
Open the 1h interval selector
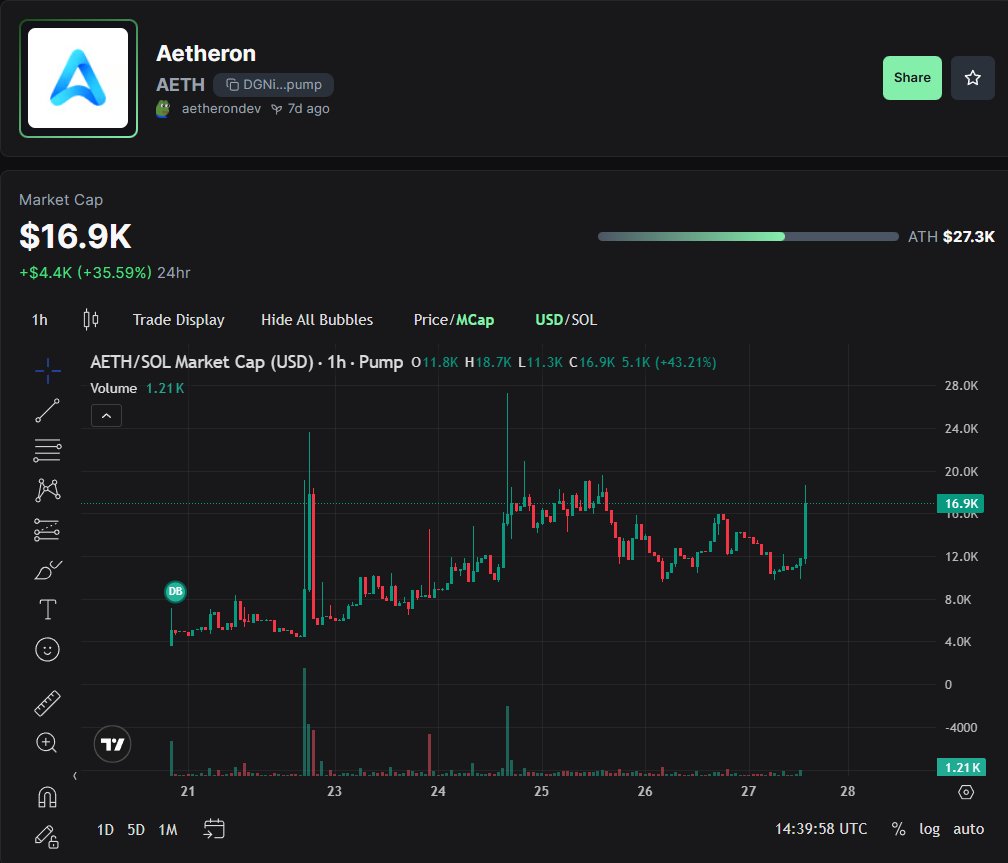coord(40,320)
